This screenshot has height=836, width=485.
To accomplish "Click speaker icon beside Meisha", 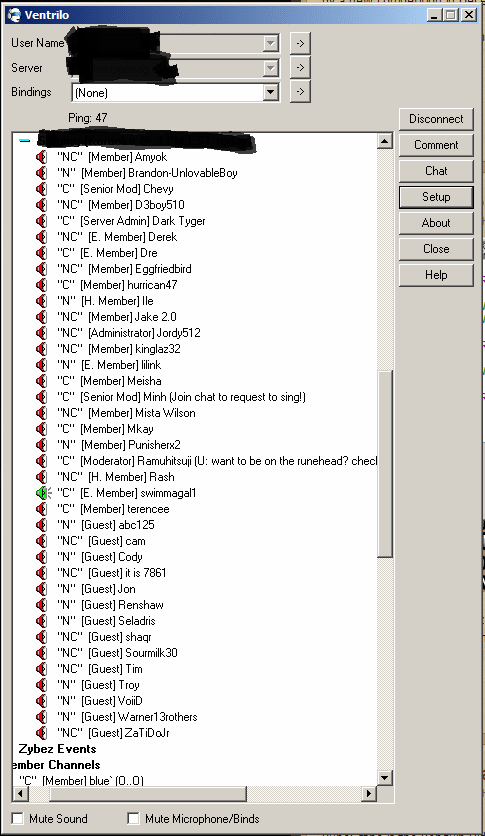I will (x=42, y=381).
